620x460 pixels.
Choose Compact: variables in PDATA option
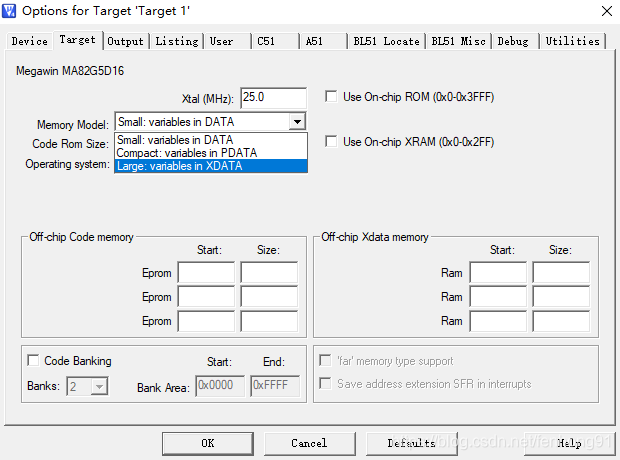click(x=211, y=153)
